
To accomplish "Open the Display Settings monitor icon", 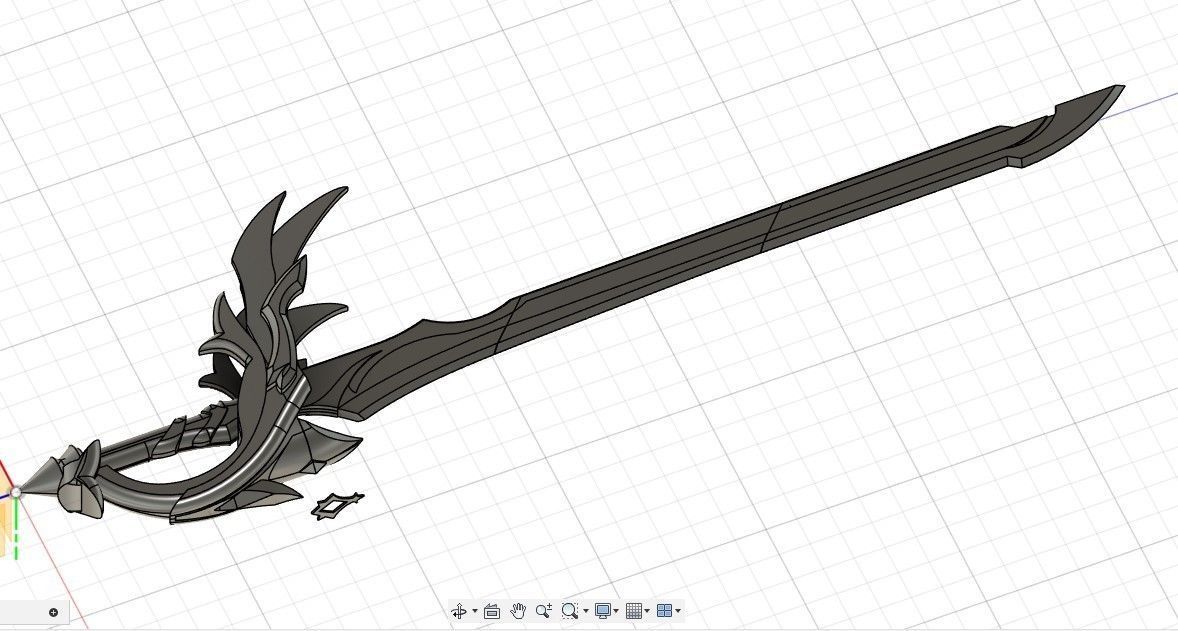I will [x=603, y=611].
